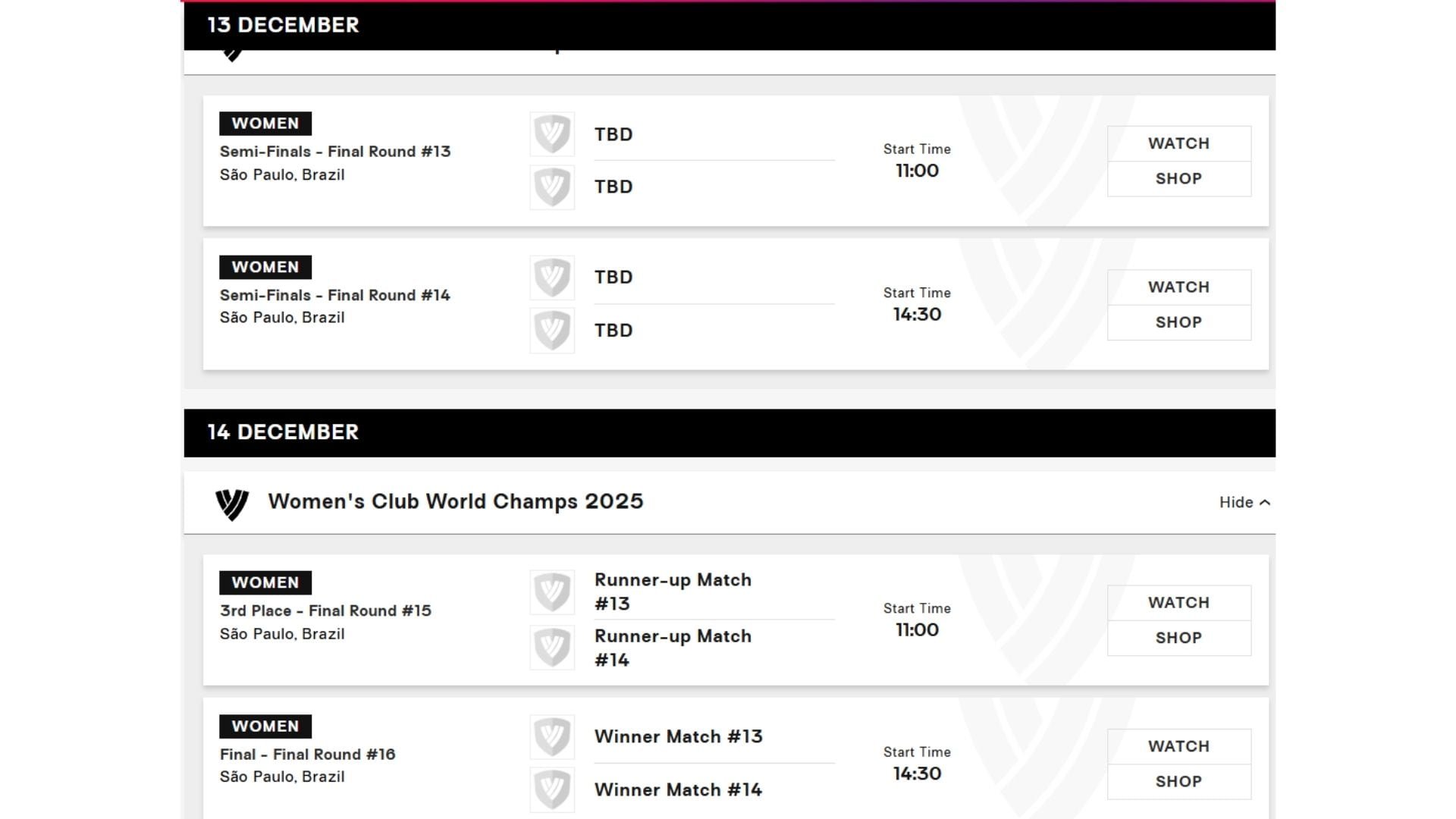This screenshot has width=1456, height=819.
Task: Click the first TBD team crest in Match #13
Action: [552, 133]
